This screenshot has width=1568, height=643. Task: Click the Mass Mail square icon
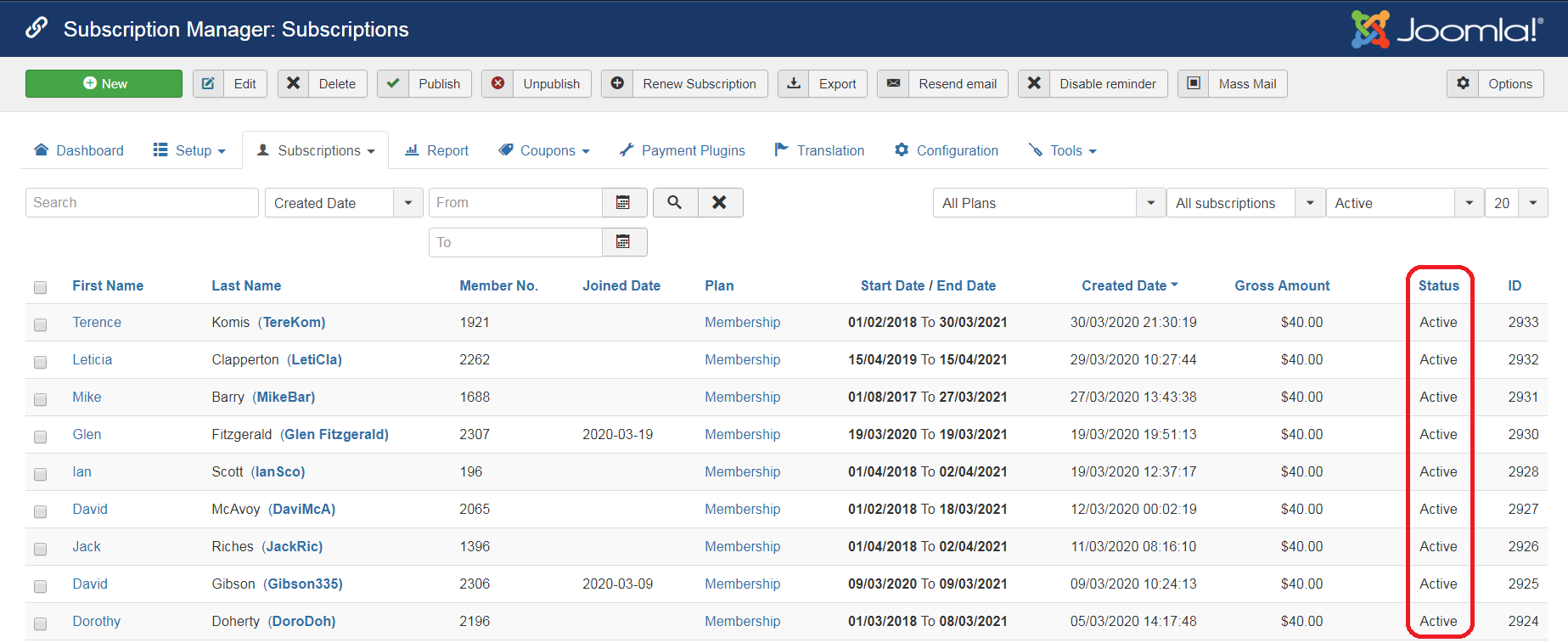pos(1194,83)
